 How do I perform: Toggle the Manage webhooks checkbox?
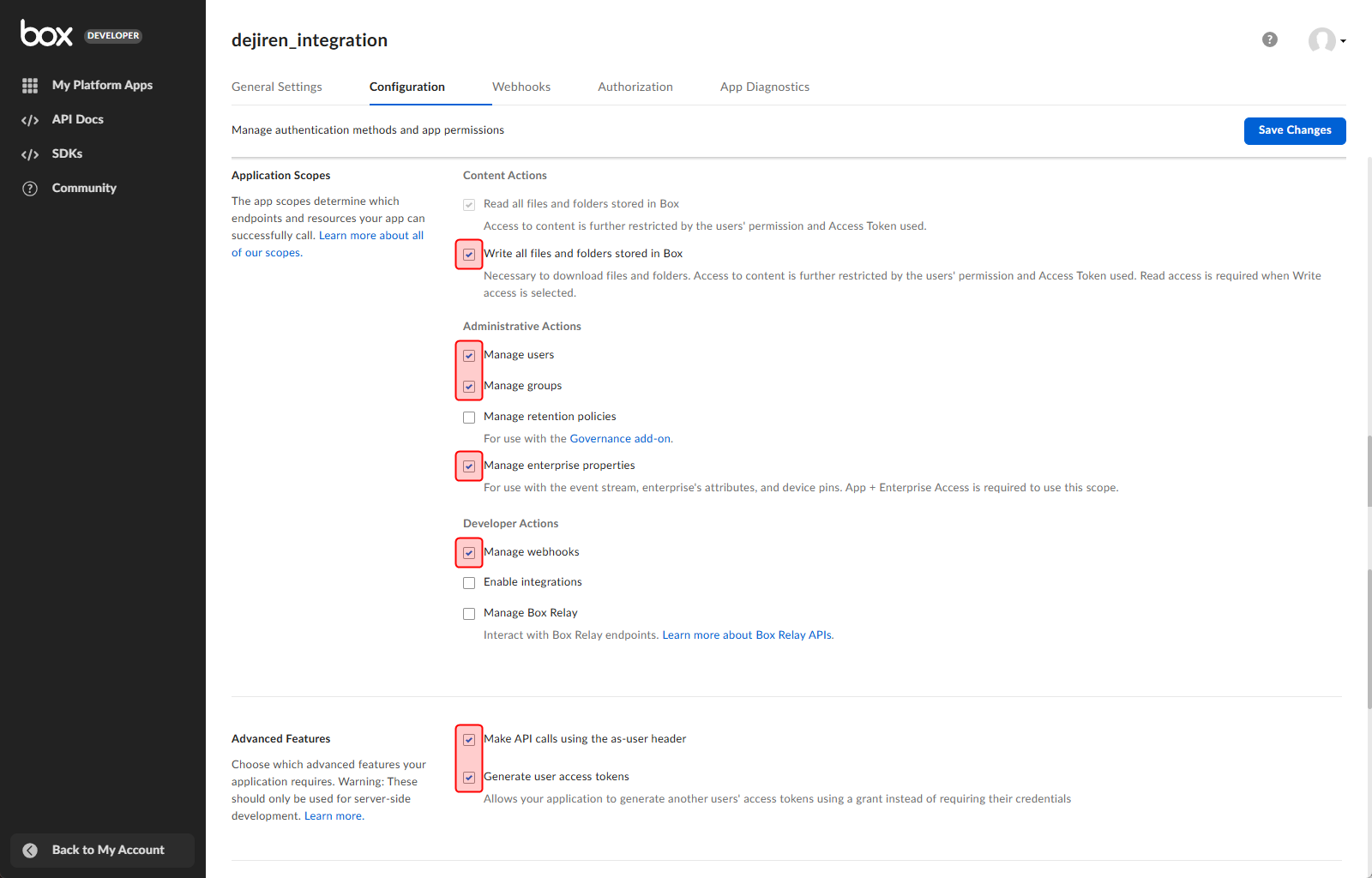coord(469,553)
